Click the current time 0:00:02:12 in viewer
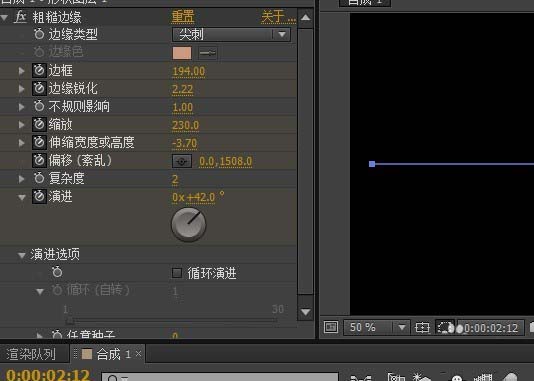Viewport: 534px width, 381px height. coord(491,328)
